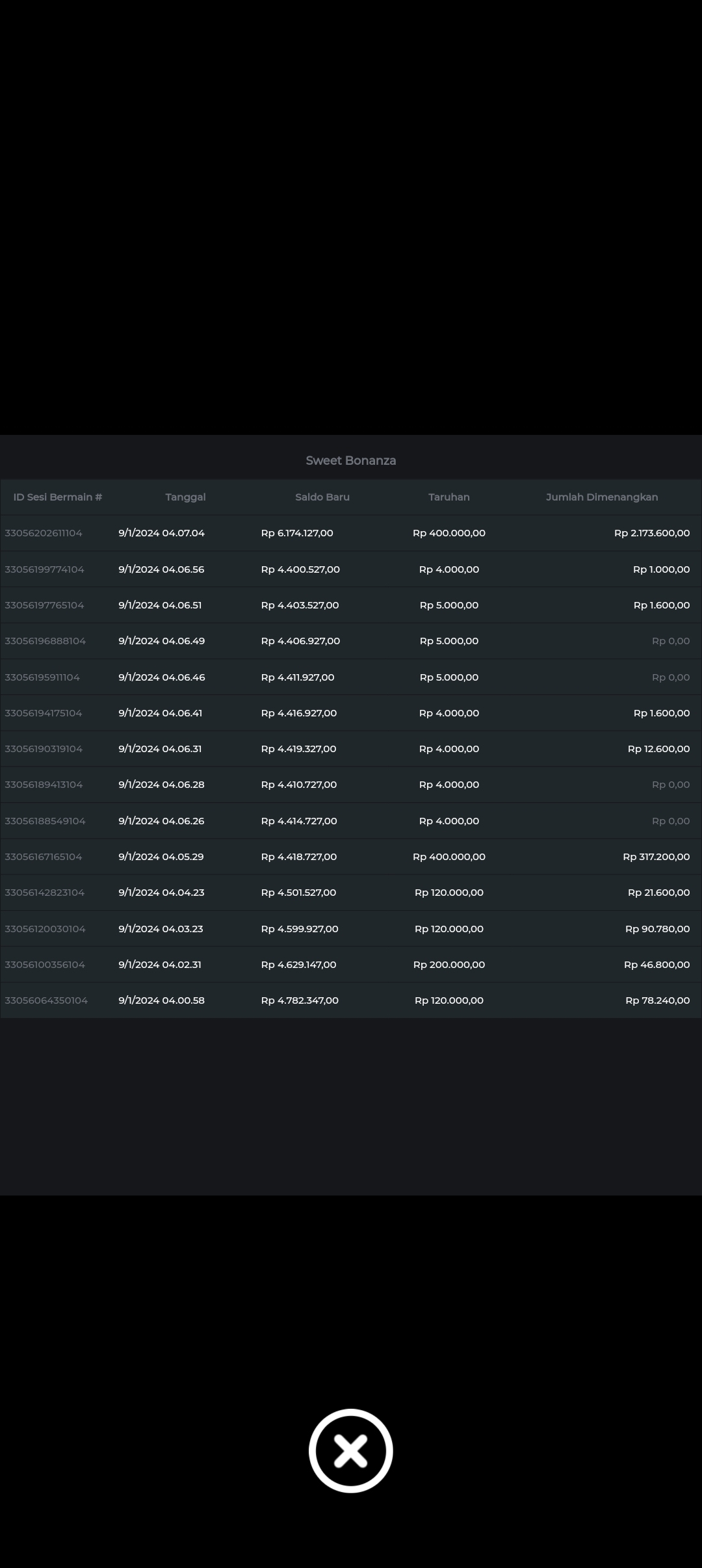
Task: Select the Rp 2.173.600,00 win amount
Action: [651, 533]
